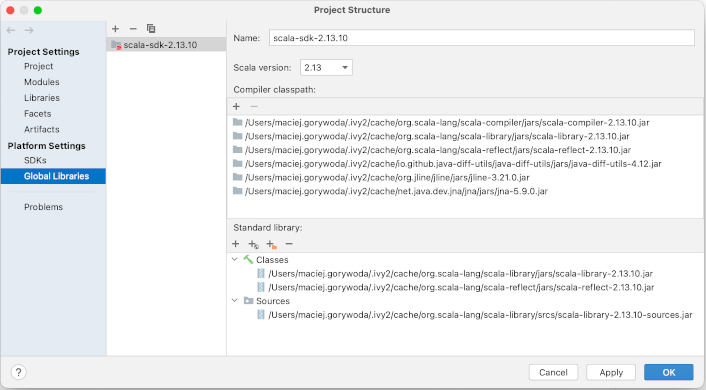Remove the selected global library

coord(133,29)
